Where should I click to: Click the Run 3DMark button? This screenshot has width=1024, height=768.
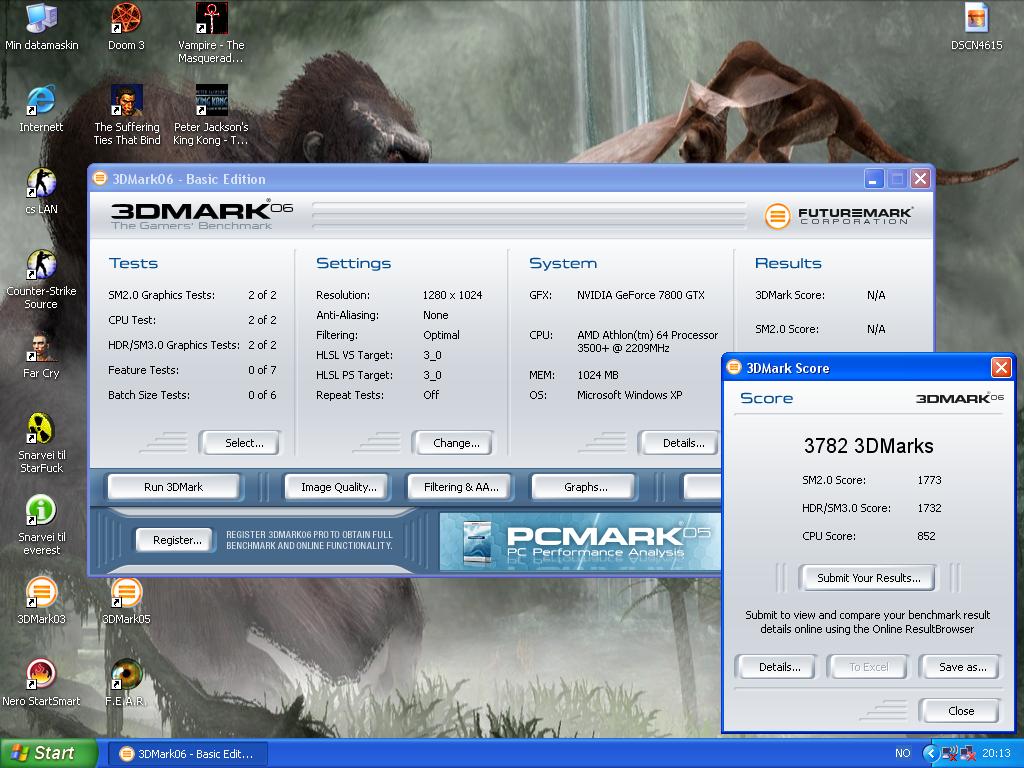(x=174, y=487)
